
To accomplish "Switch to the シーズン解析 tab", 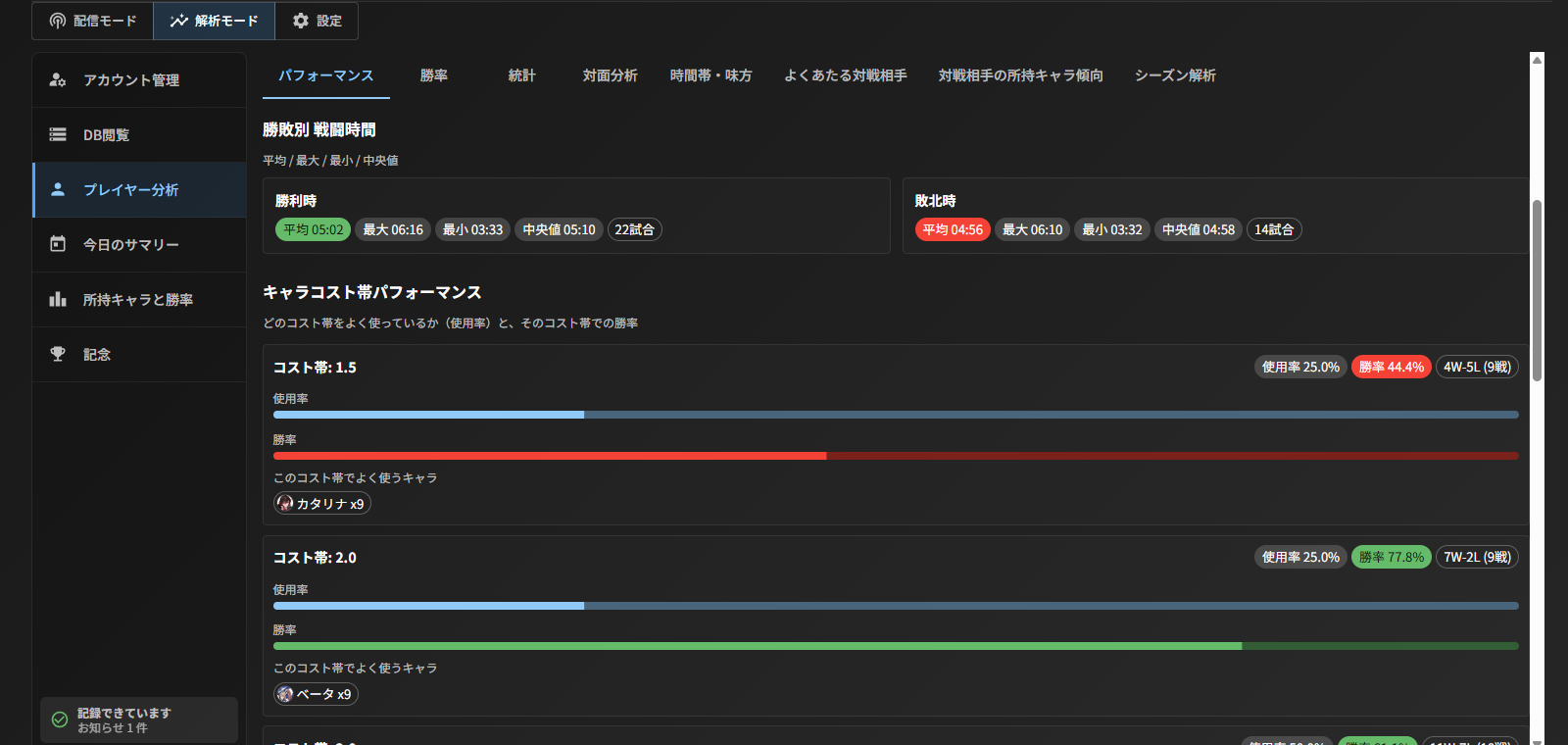I will coord(1175,75).
